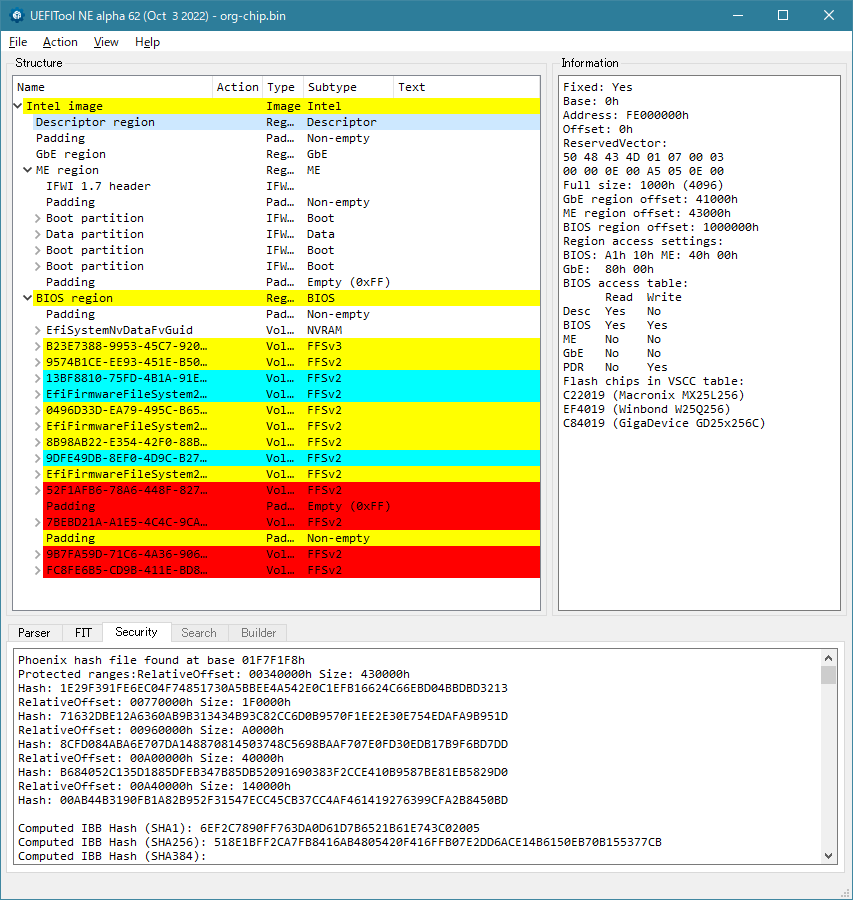Image resolution: width=853 pixels, height=900 pixels.
Task: Open the Action menu
Action: pos(60,42)
